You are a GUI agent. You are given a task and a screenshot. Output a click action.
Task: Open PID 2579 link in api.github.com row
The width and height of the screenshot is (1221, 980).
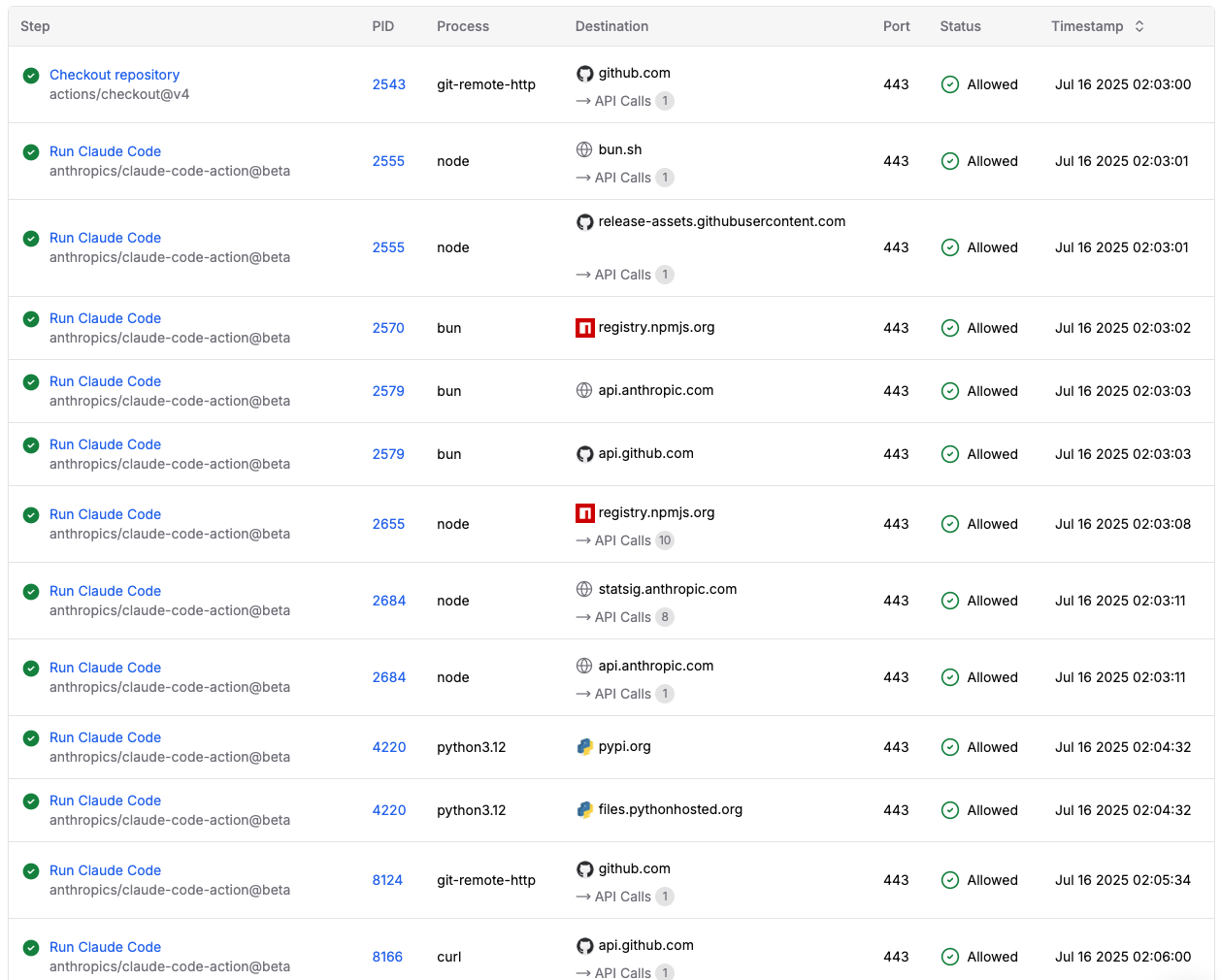click(388, 454)
